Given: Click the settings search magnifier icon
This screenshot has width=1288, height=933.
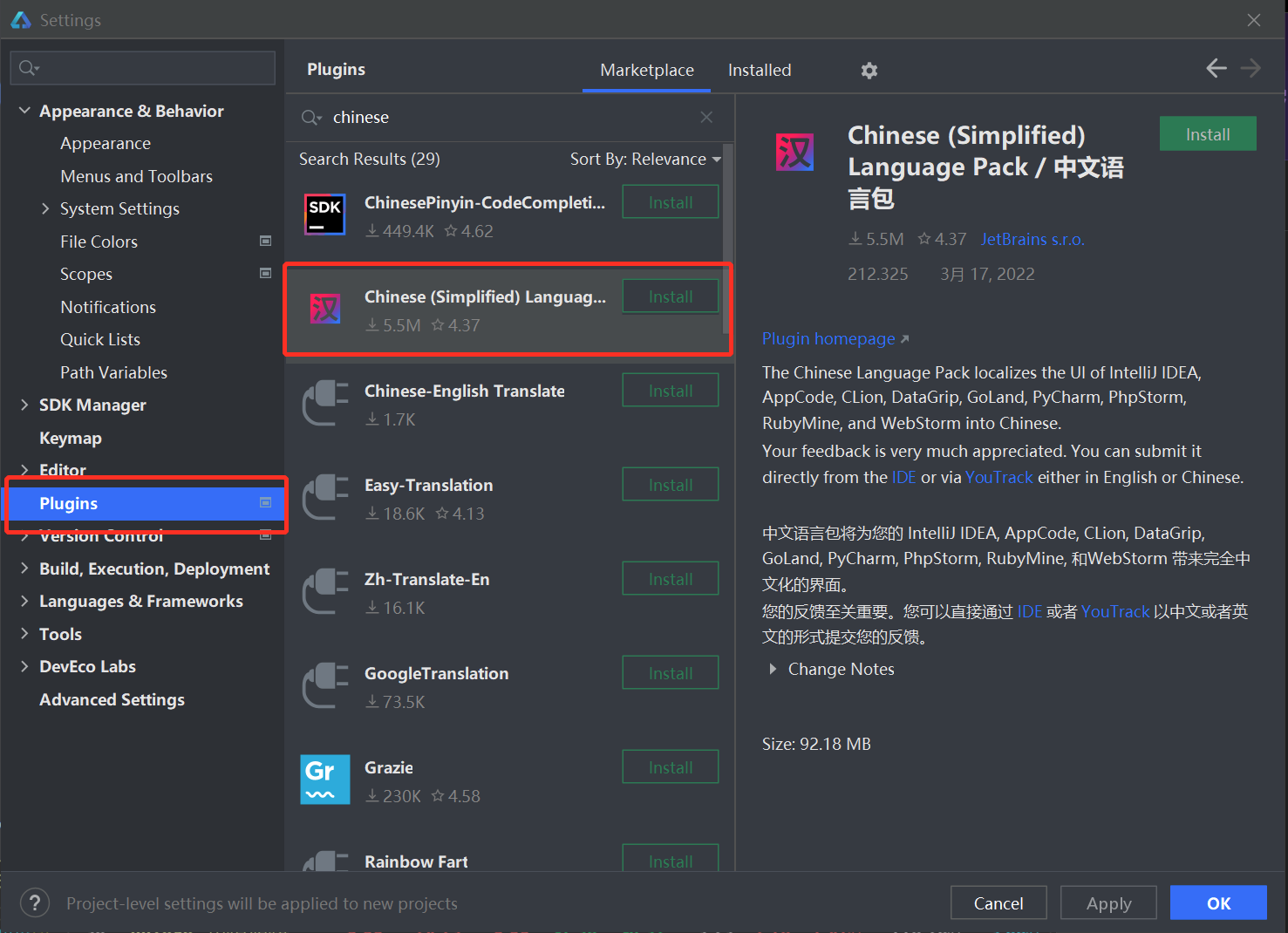Looking at the screenshot, I should (x=29, y=68).
